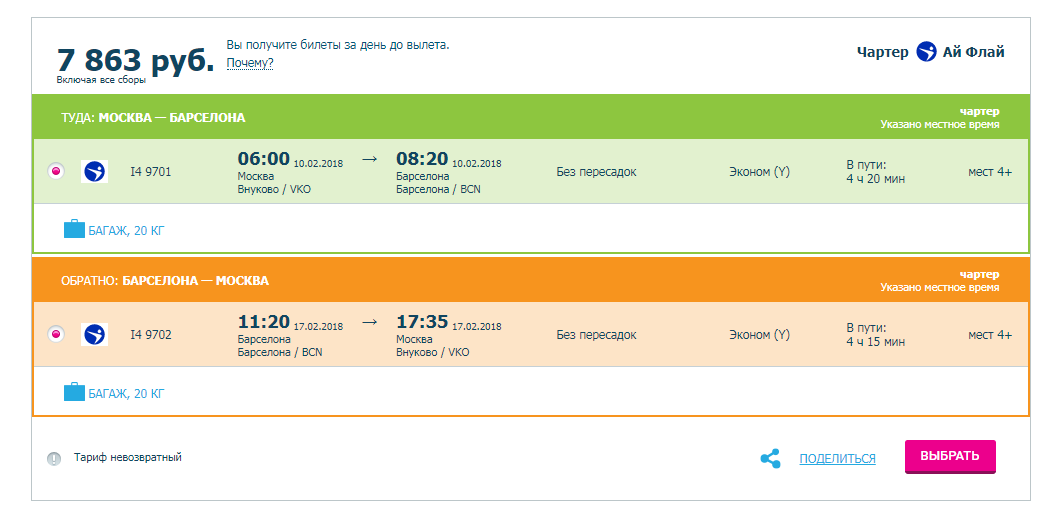This screenshot has height=520, width=1063.
Task: Click the airline logo next to flight I4 9701
Action: pyautogui.click(x=94, y=172)
